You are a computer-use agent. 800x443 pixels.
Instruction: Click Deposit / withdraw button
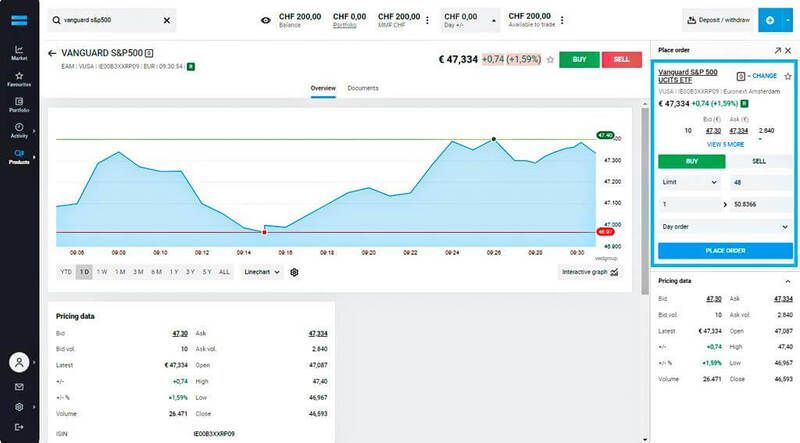(718, 20)
